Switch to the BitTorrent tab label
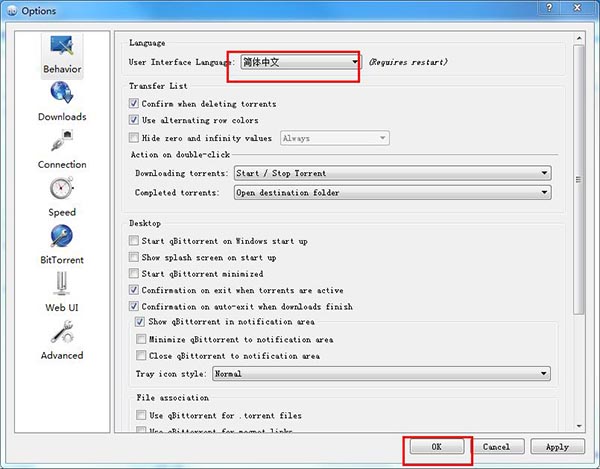This screenshot has width=600, height=469. (x=62, y=260)
